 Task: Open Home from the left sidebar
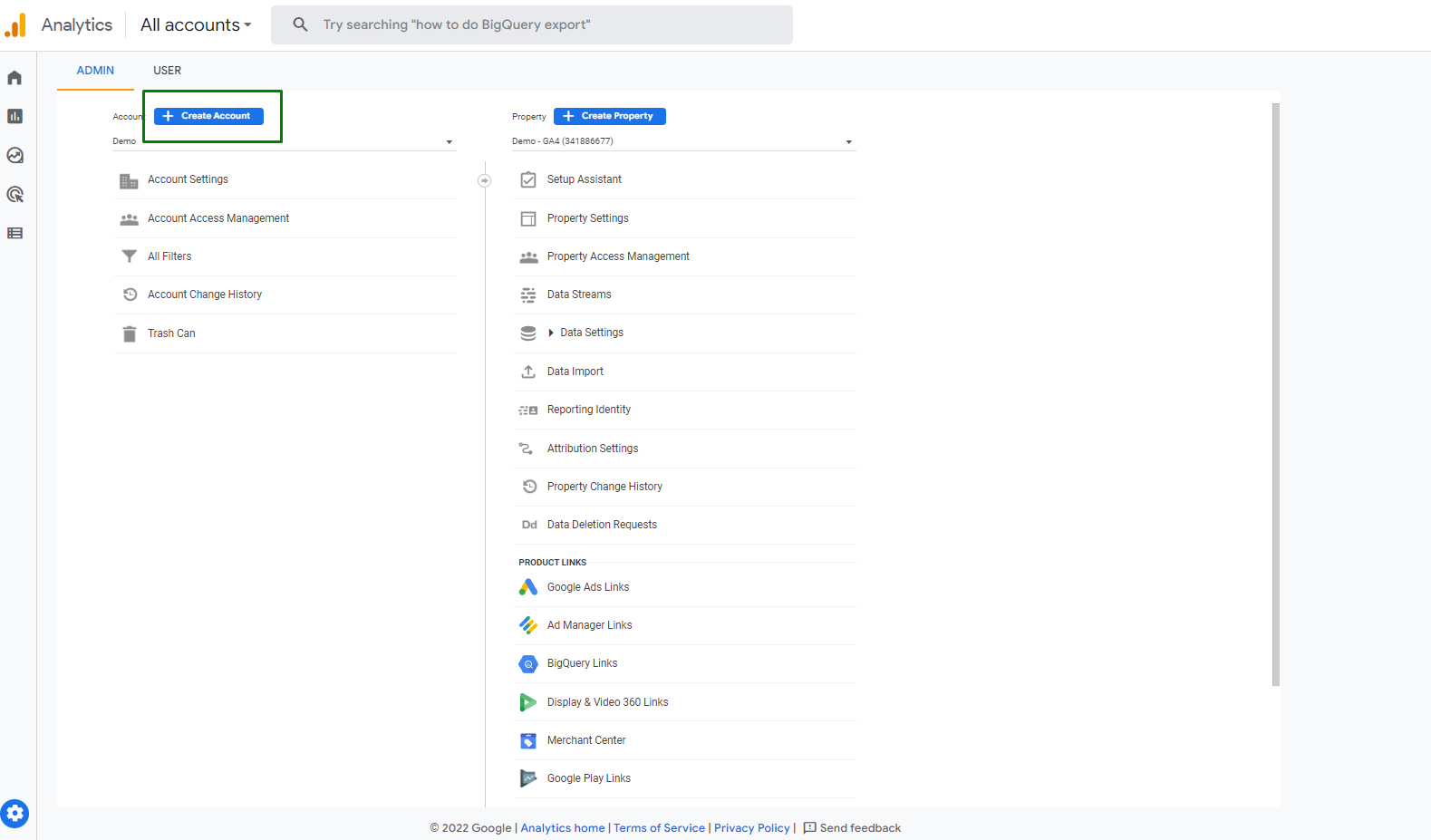point(15,78)
